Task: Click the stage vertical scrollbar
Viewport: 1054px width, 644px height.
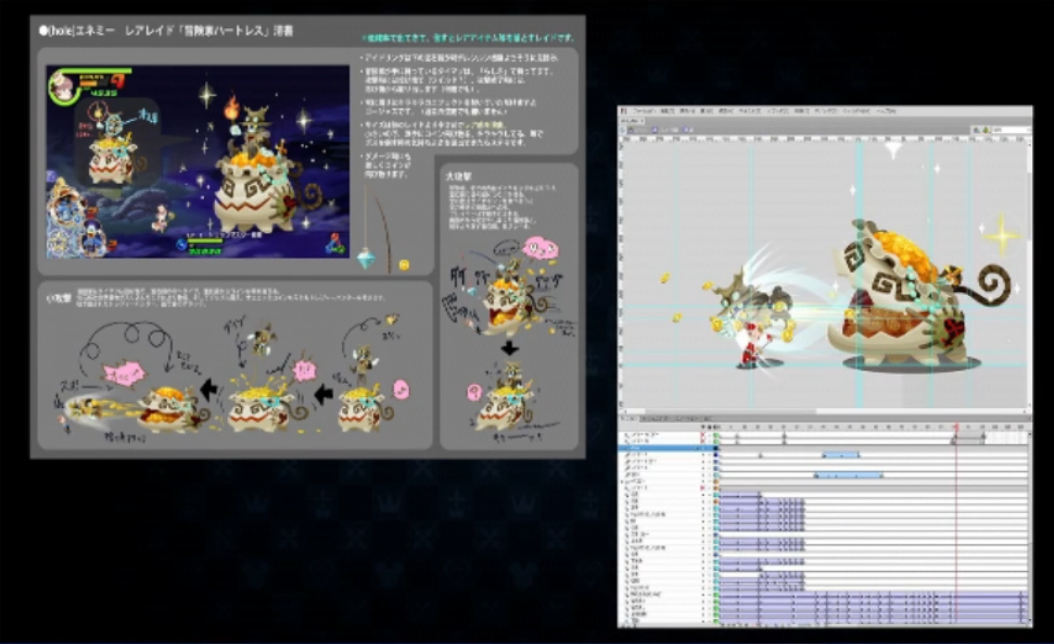Action: (1029, 276)
